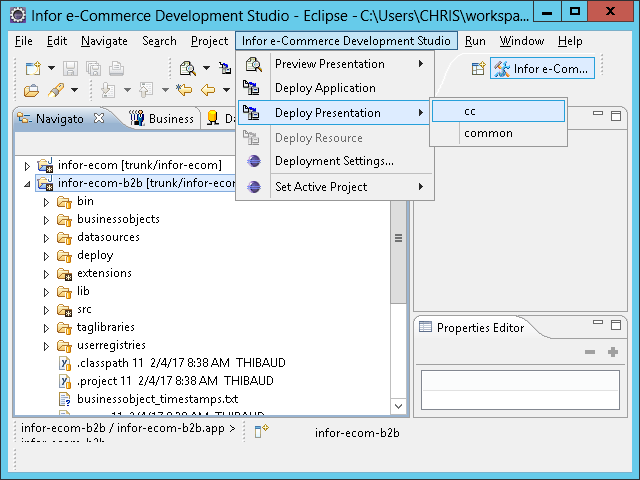The height and width of the screenshot is (480, 640).
Task: Click the New wizard toolbar icon
Action: click(32, 68)
